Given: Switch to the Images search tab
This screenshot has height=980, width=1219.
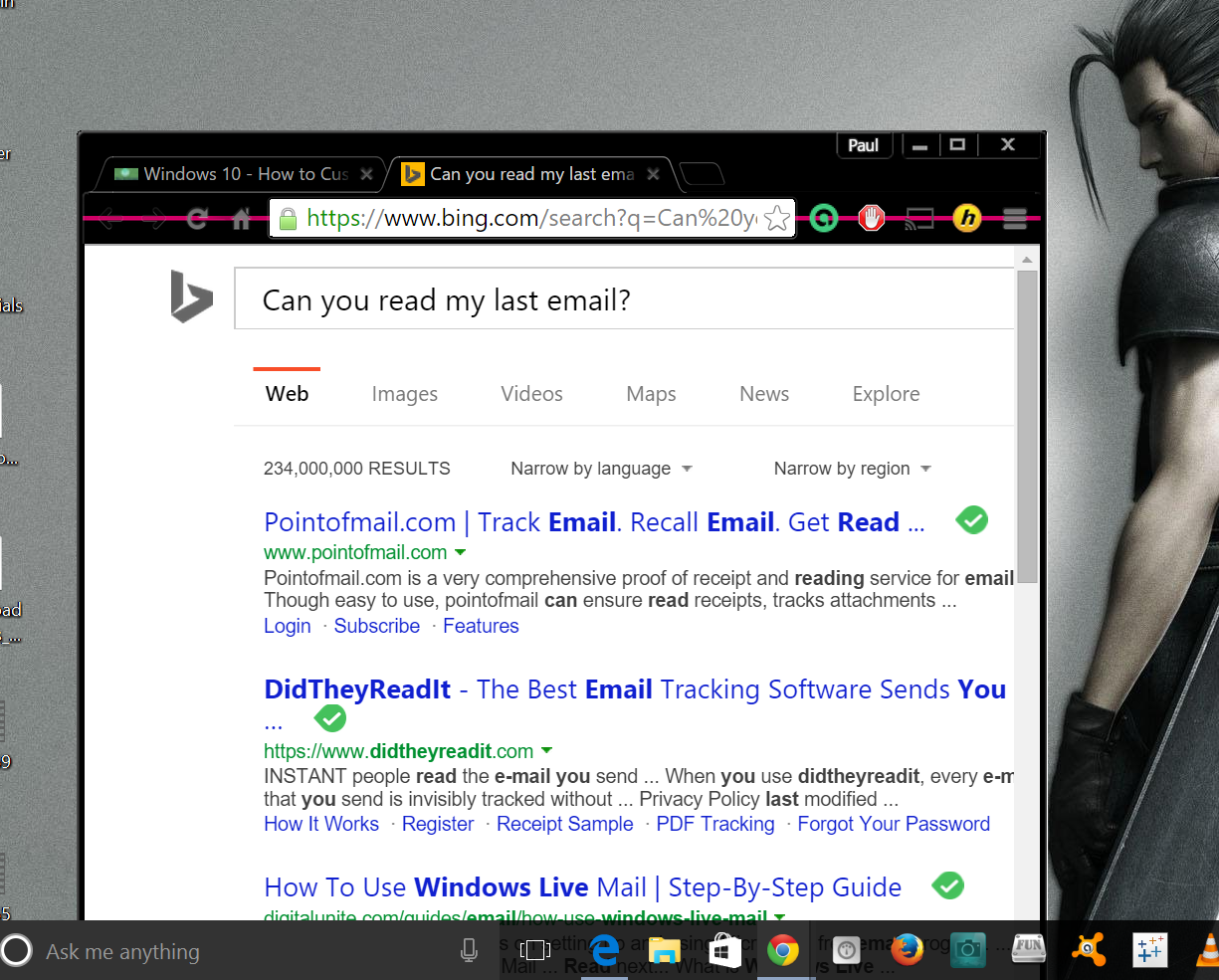Looking at the screenshot, I should tap(404, 394).
